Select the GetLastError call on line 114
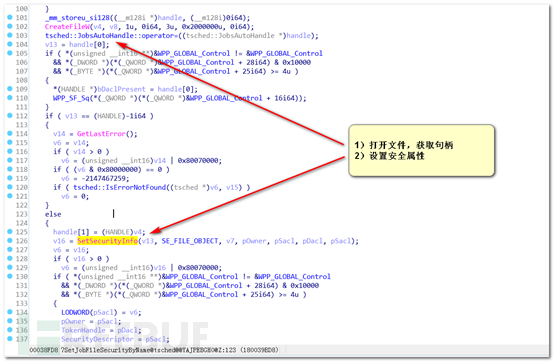Viewport: 554px width, 362px height. [101, 134]
